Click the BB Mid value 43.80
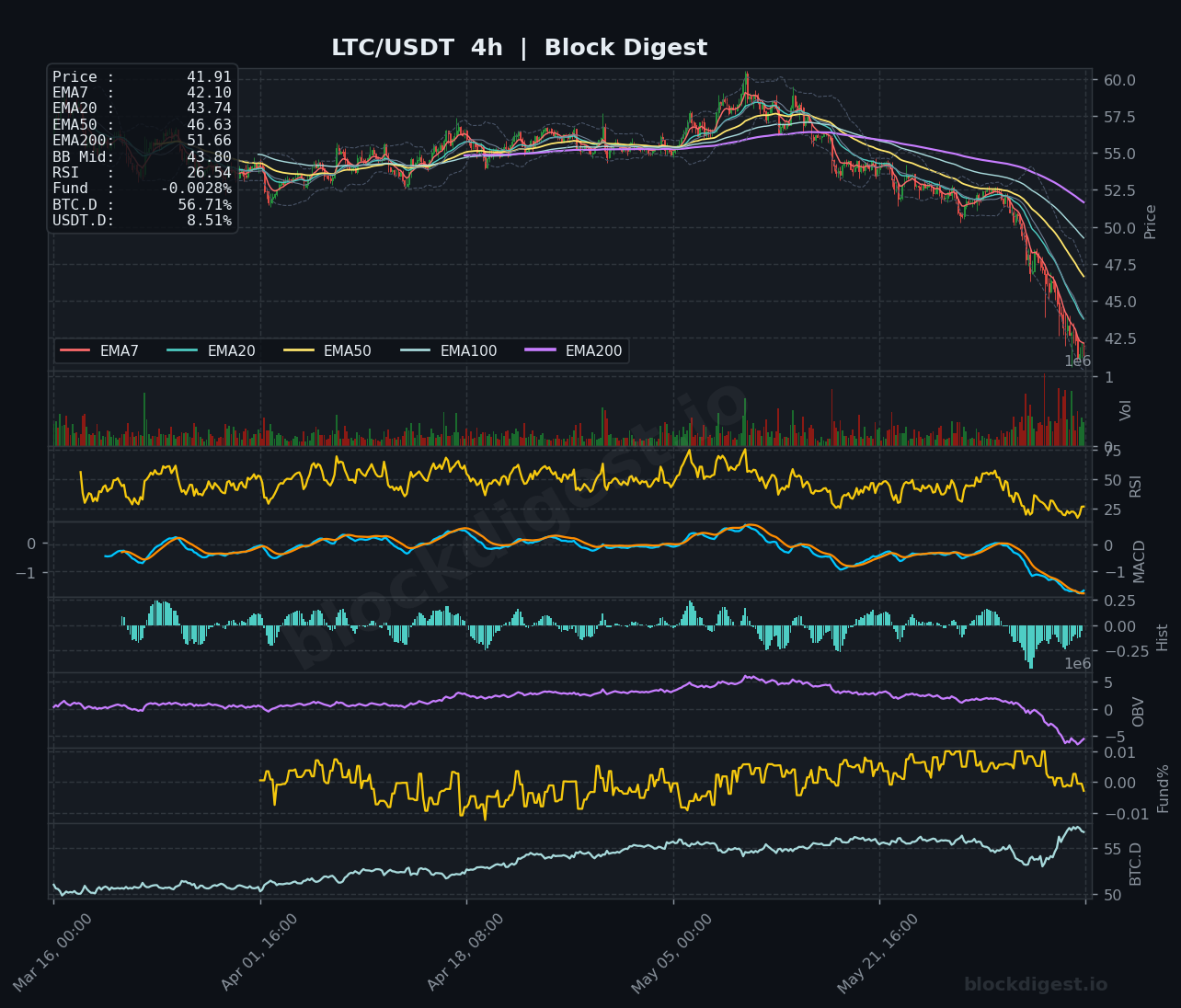 (209, 157)
